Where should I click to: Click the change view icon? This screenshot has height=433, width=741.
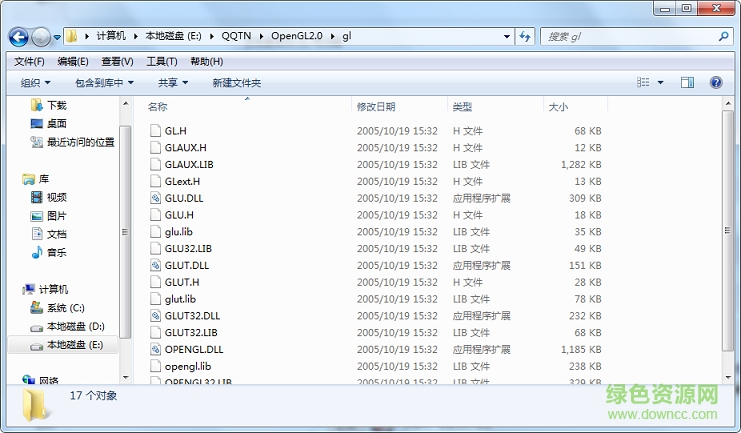coord(643,83)
